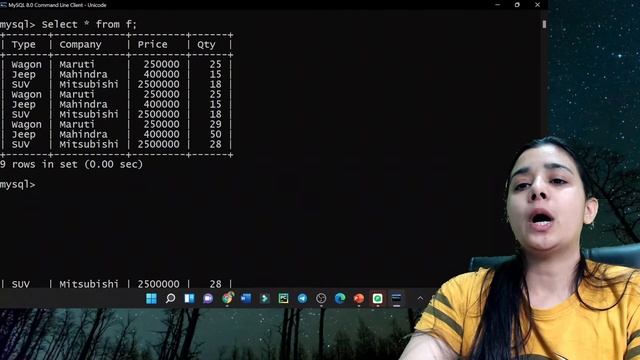Open the purple Chat icon in taskbar
Image resolution: width=640 pixels, height=360 pixels.
tap(208, 298)
